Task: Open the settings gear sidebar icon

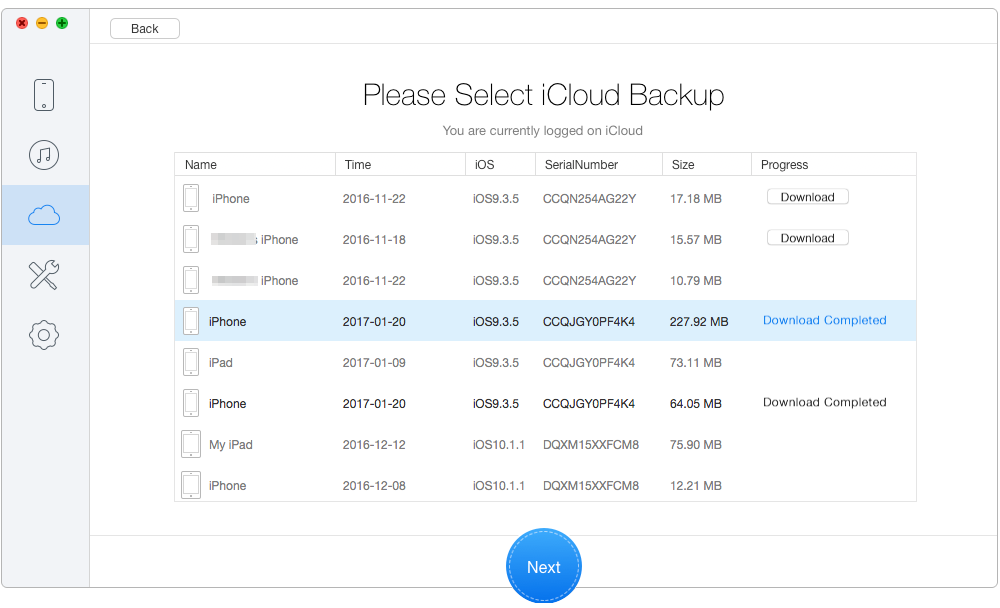Action: click(44, 335)
